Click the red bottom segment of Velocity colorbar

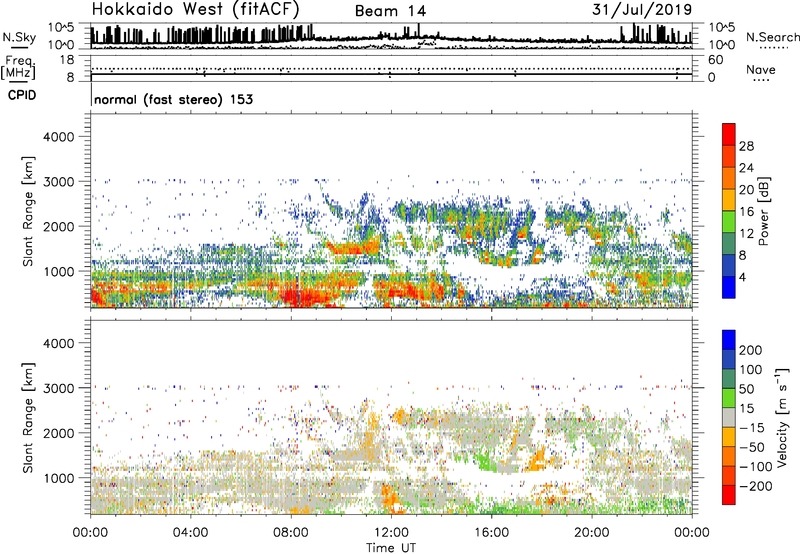[729, 495]
